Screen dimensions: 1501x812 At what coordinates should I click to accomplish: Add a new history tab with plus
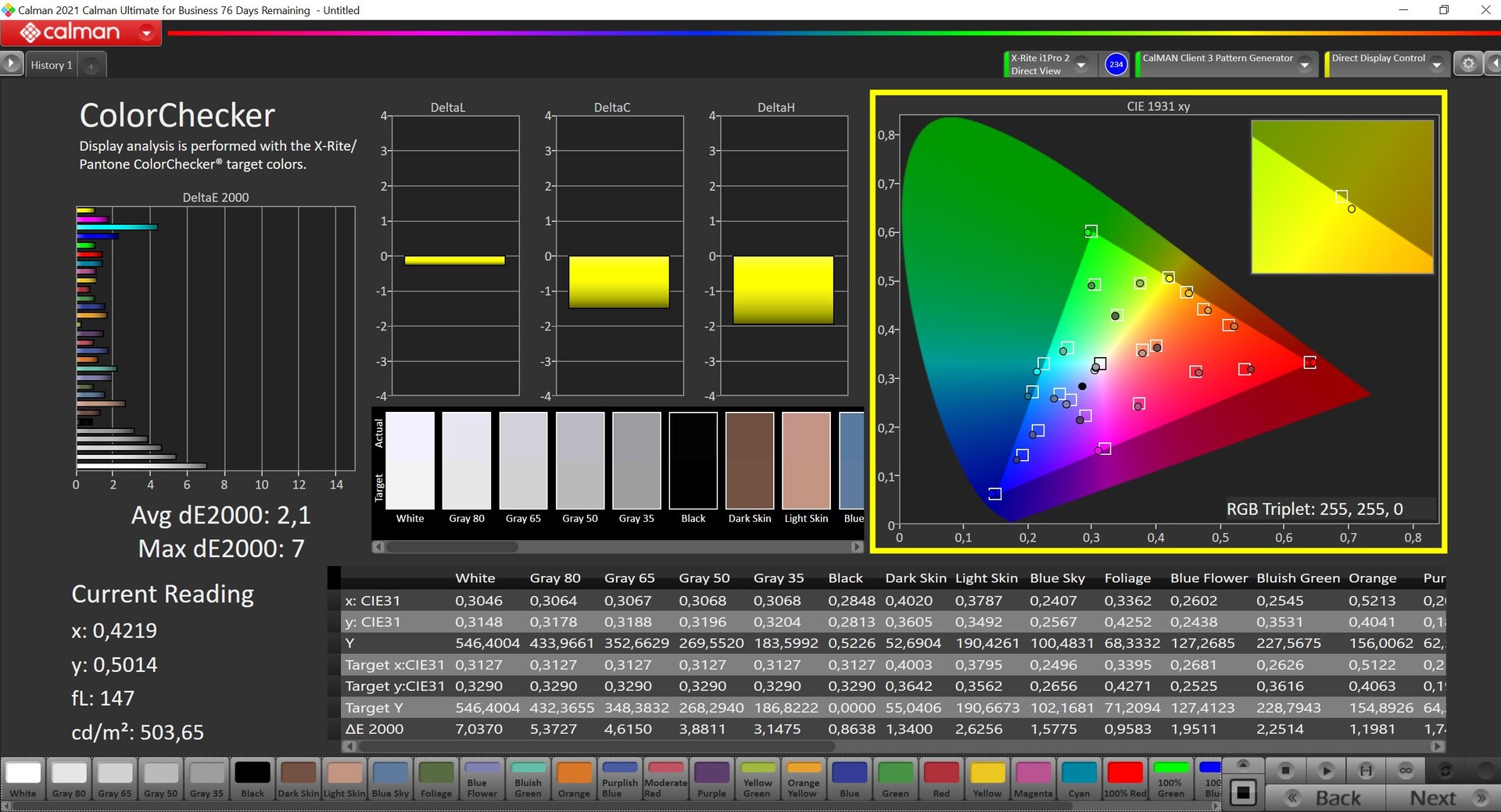click(x=91, y=66)
